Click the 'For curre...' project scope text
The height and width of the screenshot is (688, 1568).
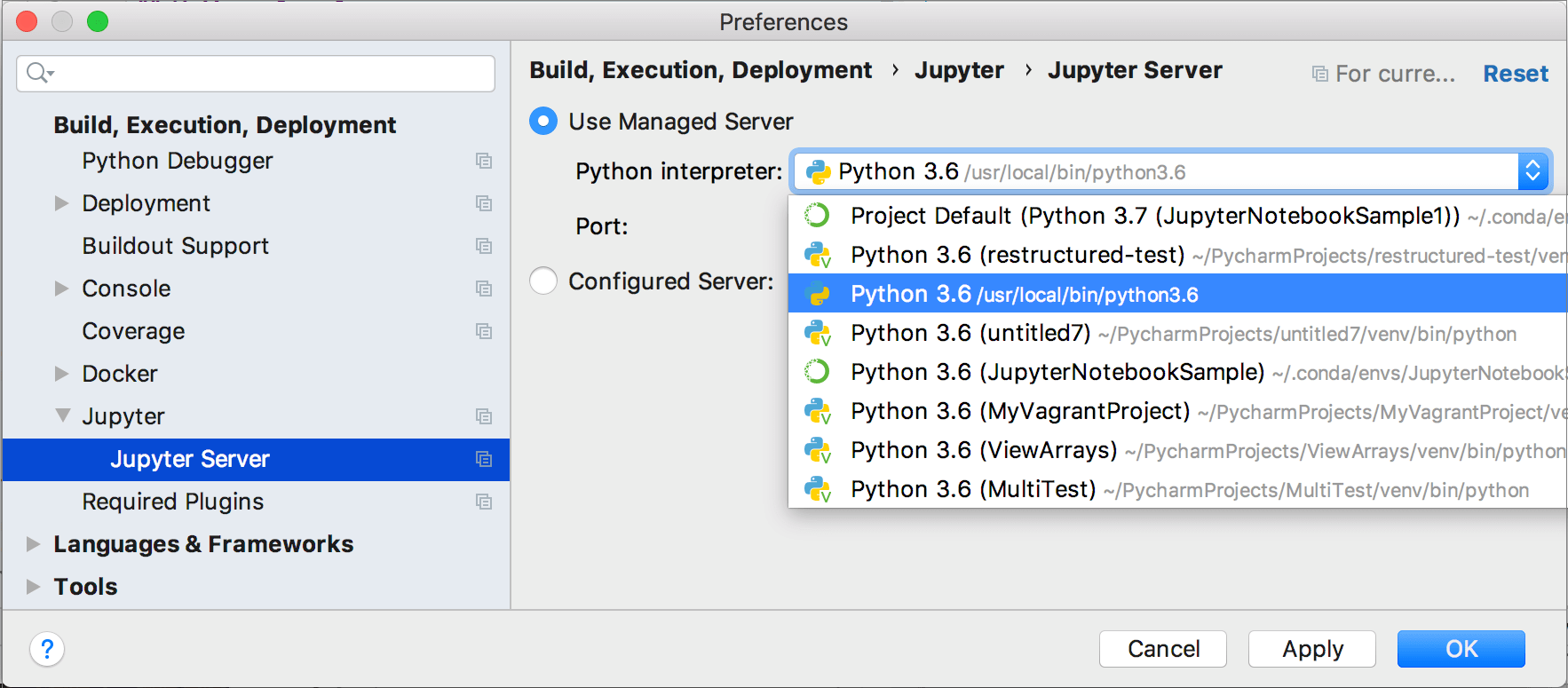[1396, 74]
